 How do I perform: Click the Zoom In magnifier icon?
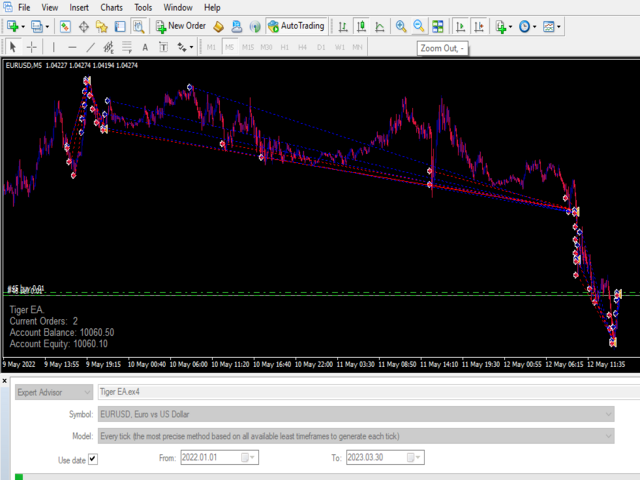click(x=401, y=26)
